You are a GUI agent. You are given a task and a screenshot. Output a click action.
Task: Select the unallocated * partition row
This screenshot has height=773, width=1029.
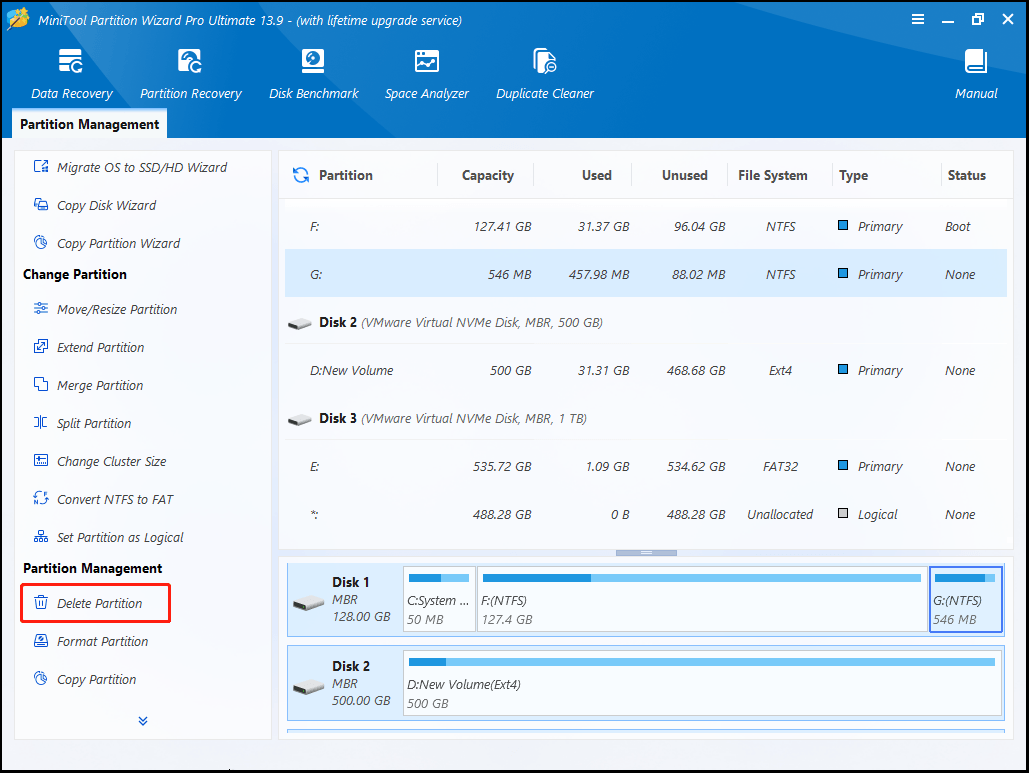(646, 514)
